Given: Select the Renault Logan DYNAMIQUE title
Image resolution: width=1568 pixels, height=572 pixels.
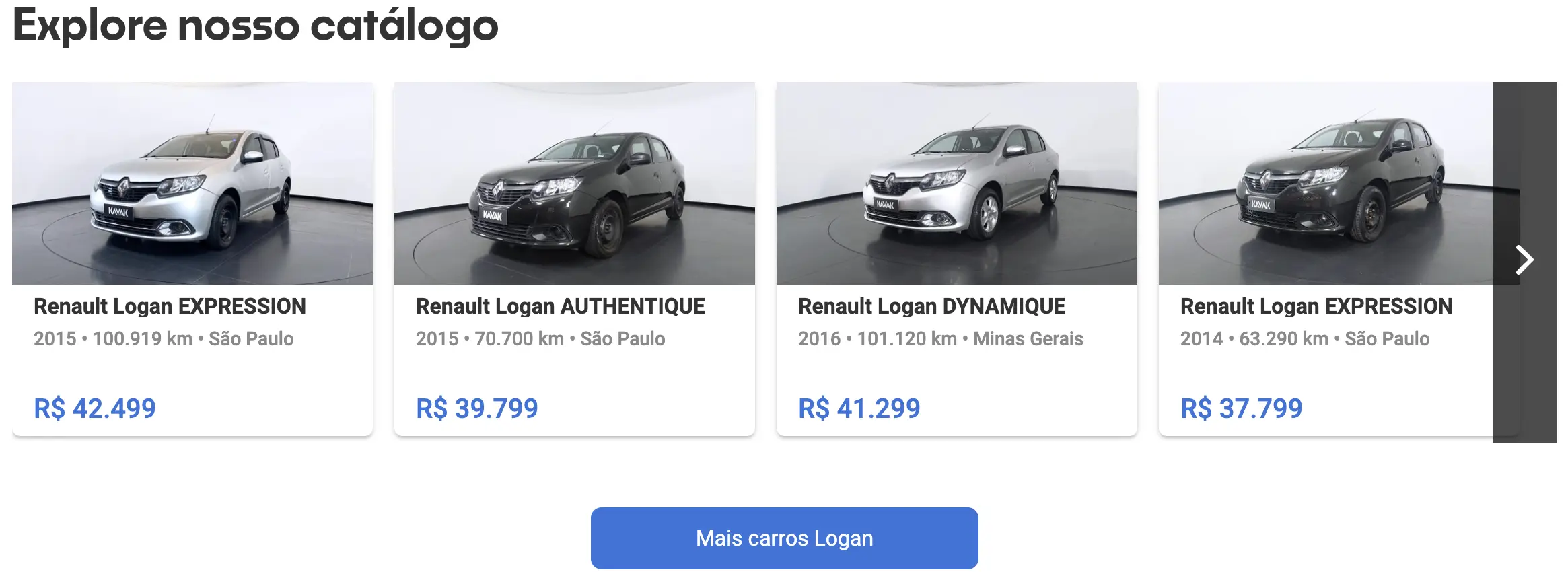Looking at the screenshot, I should [932, 306].
